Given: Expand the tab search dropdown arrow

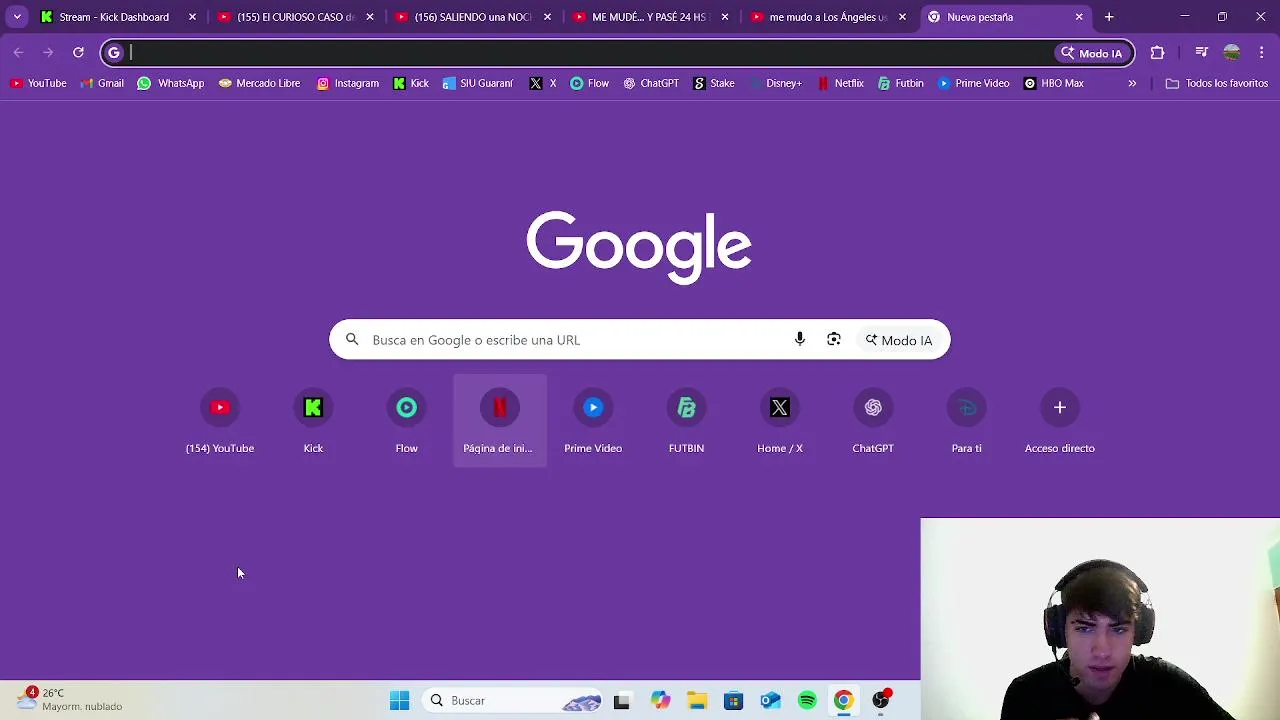Looking at the screenshot, I should click(x=17, y=17).
